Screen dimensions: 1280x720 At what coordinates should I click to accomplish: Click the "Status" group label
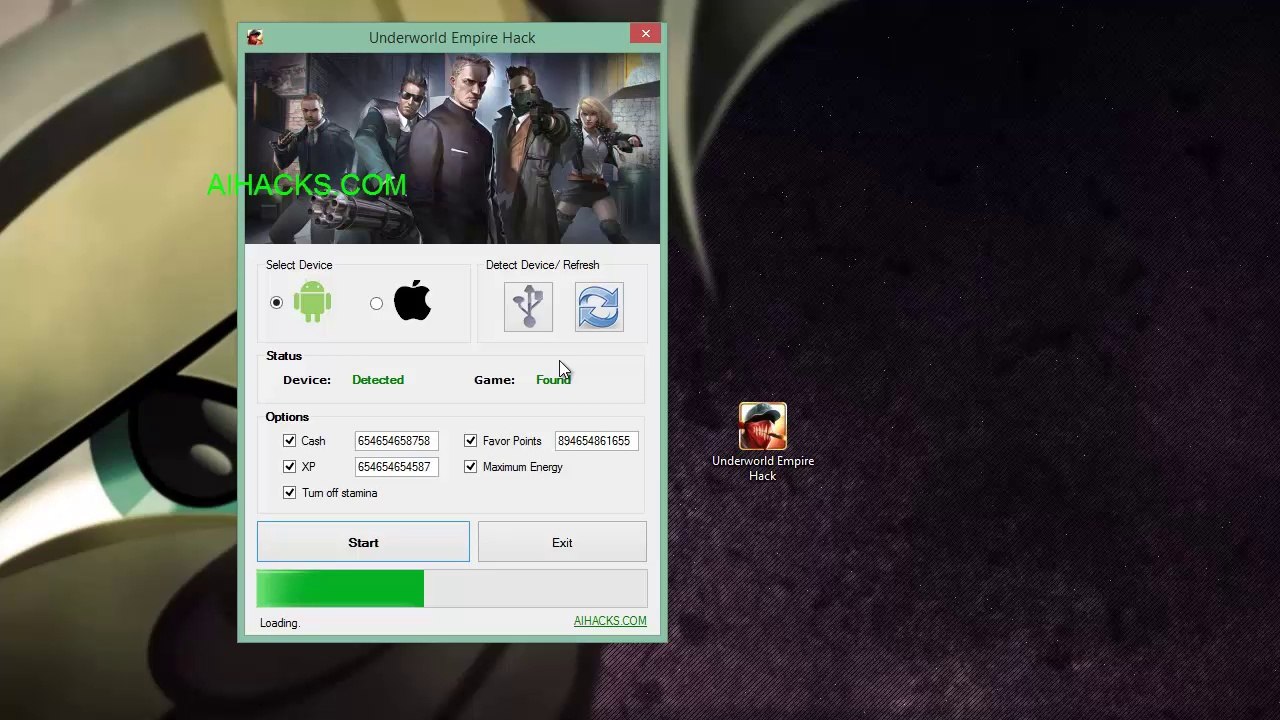(284, 356)
